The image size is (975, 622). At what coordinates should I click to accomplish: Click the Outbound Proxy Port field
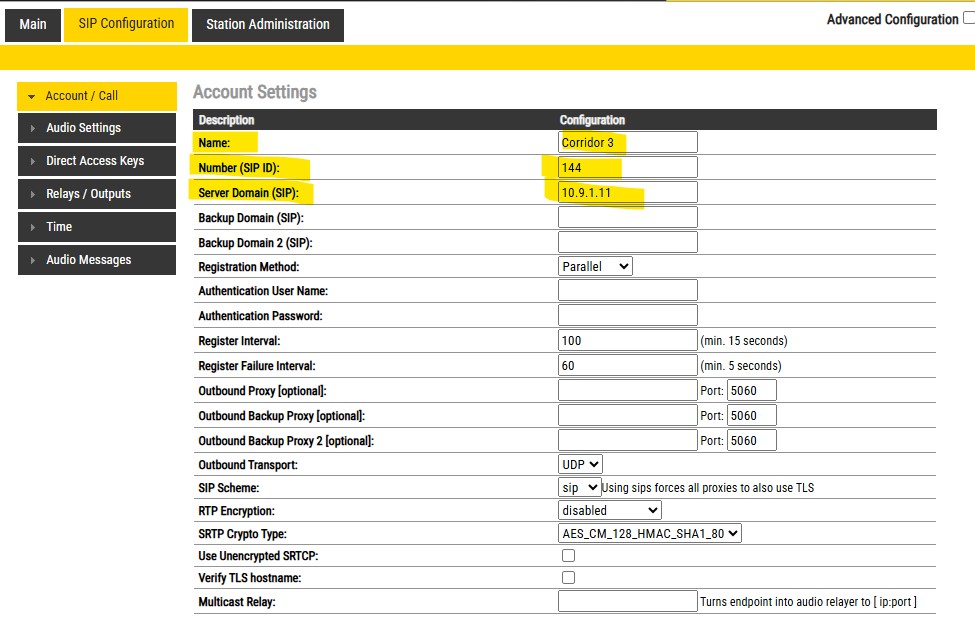click(751, 391)
